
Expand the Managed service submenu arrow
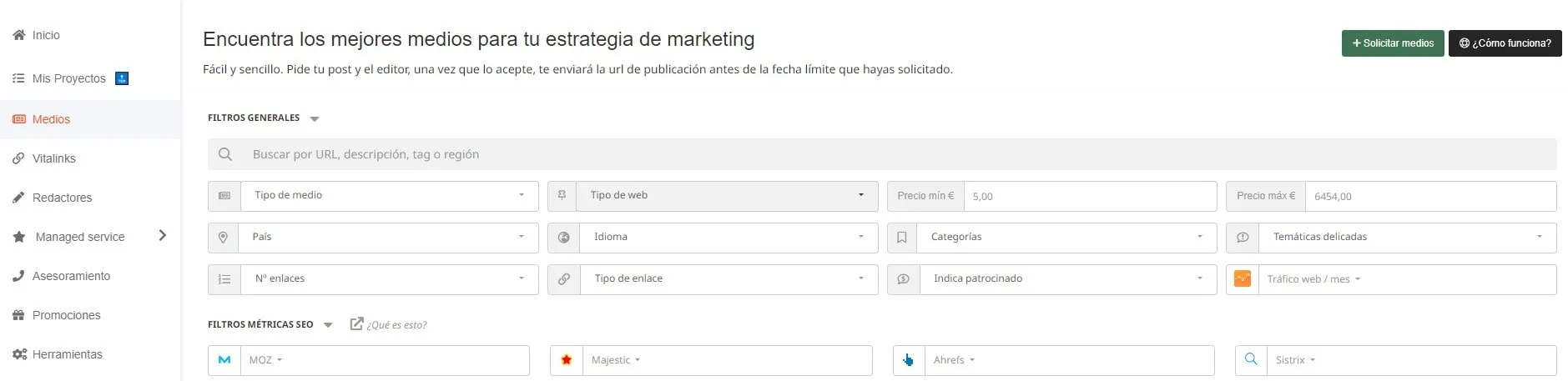tap(163, 236)
